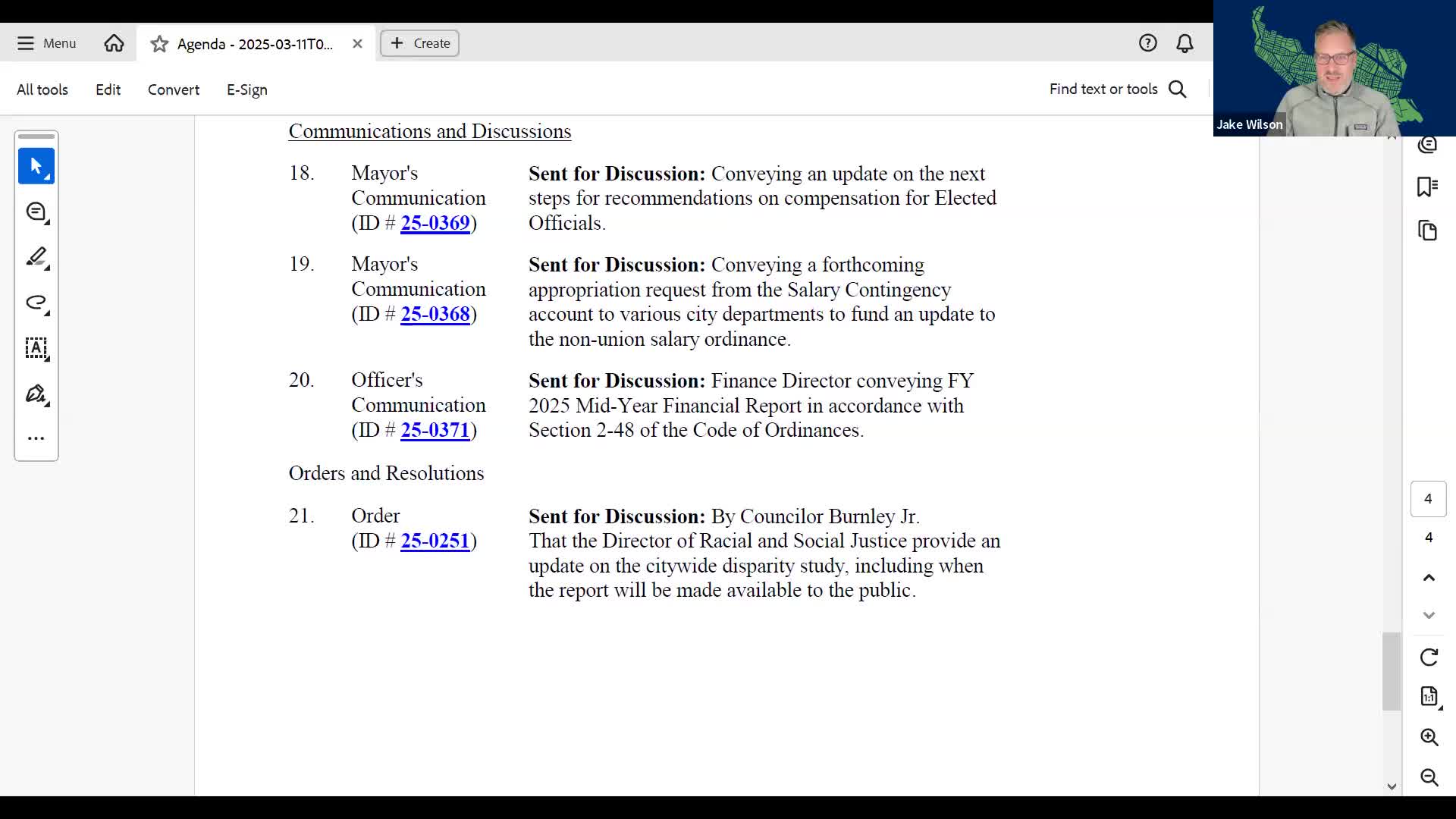Select the Highlight pen tool
This screenshot has height=819, width=1456.
pyautogui.click(x=36, y=258)
